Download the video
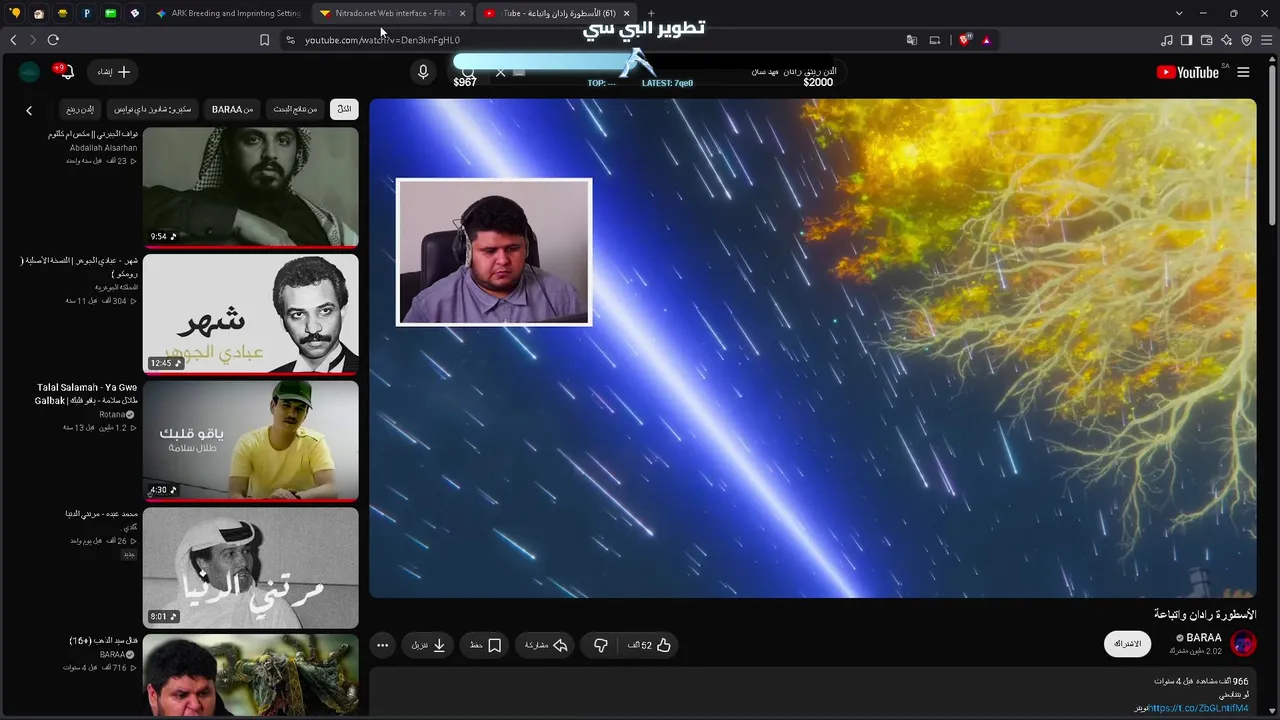 [x=429, y=645]
